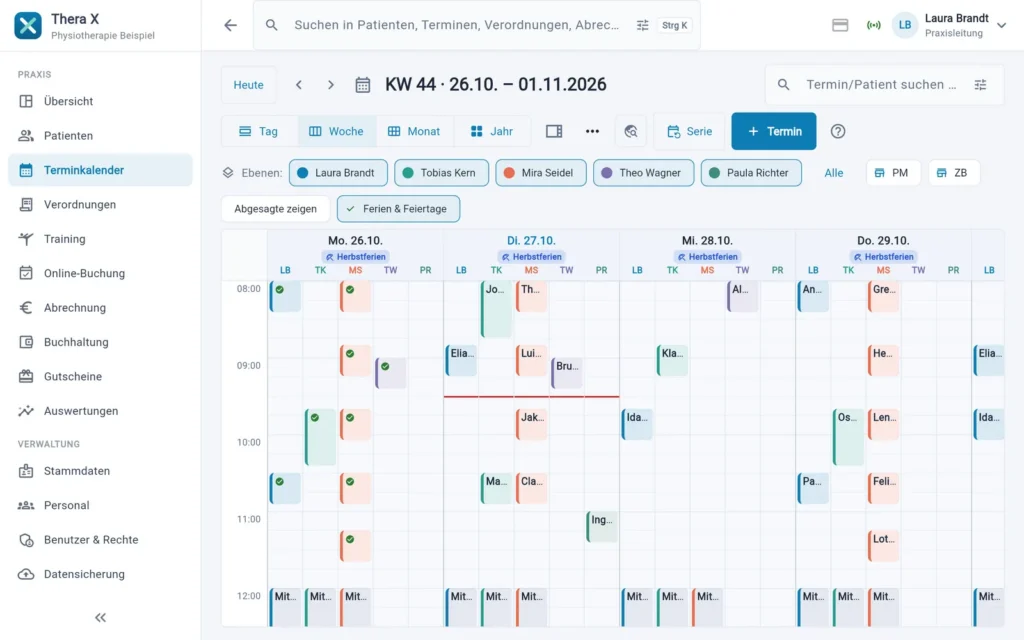The image size is (1024, 640).
Task: Click the Thera X logo icon
Action: [x=28, y=25]
